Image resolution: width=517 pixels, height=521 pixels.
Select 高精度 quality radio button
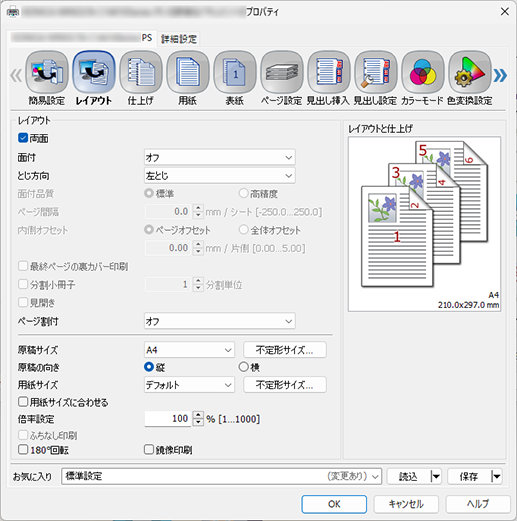[x=244, y=193]
